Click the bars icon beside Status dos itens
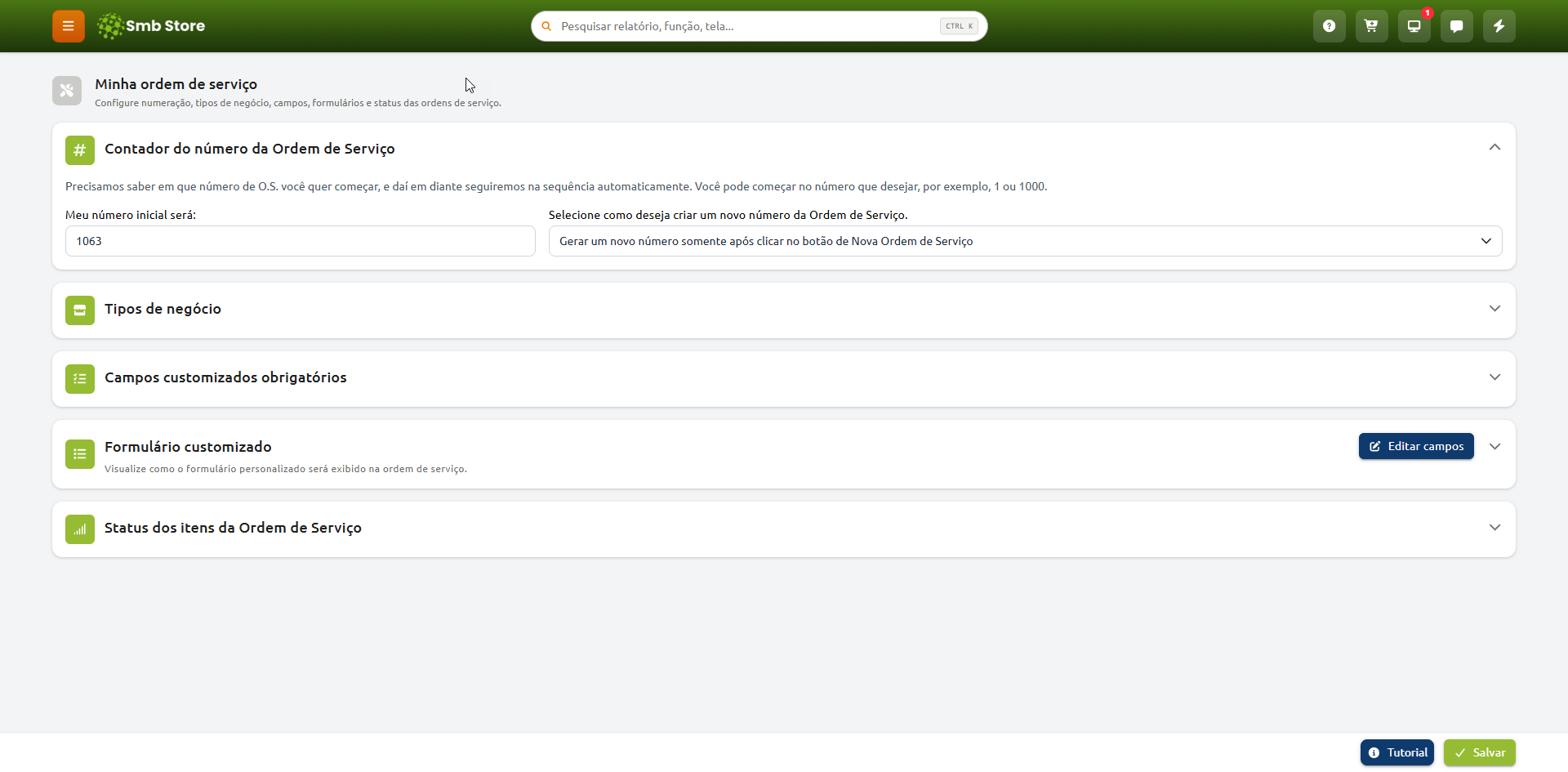This screenshot has width=1568, height=772. pos(80,529)
